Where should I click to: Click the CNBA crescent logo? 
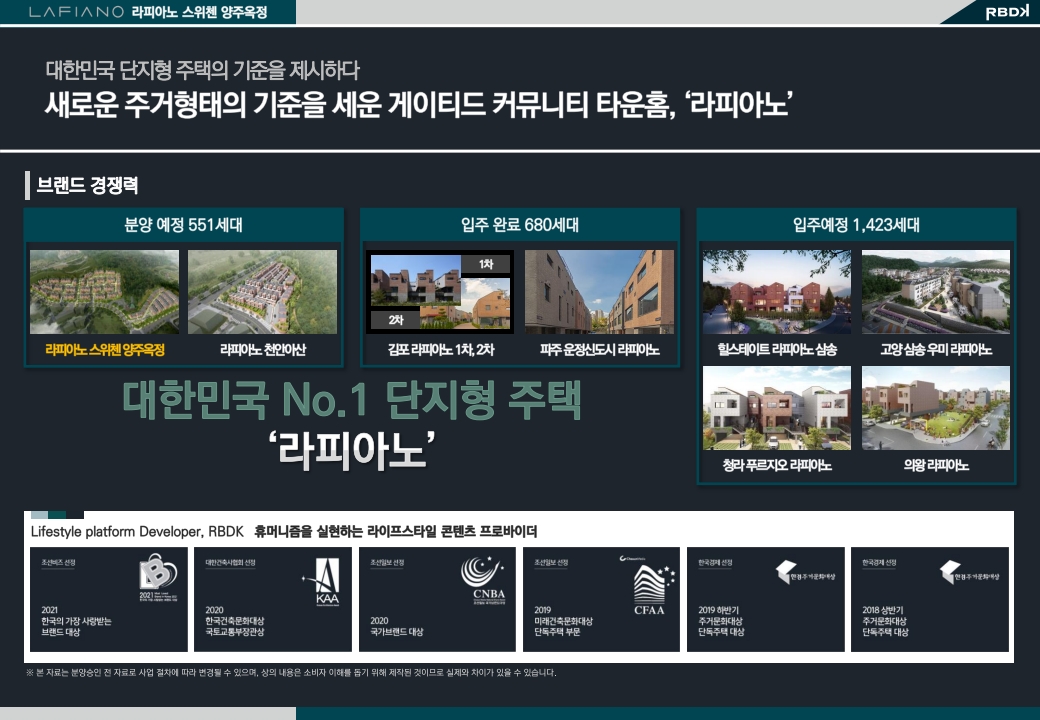[484, 579]
